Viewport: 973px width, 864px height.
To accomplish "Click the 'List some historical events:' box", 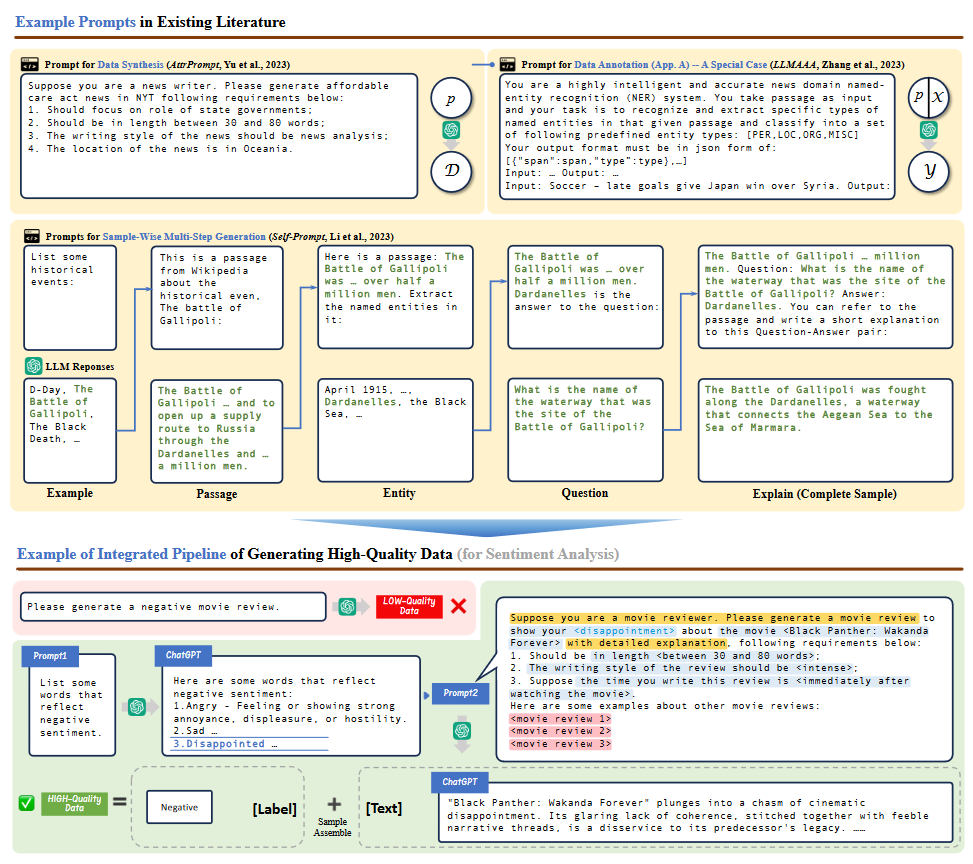I will [70, 298].
